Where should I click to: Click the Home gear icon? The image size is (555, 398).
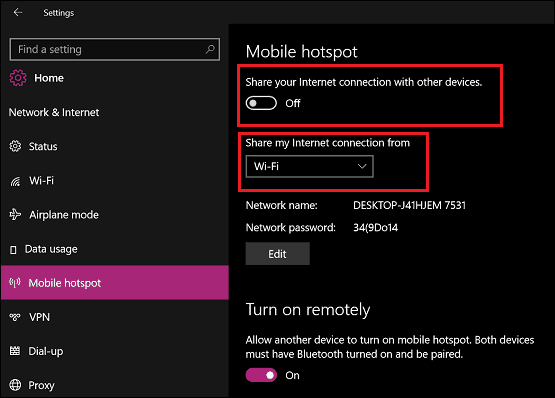18,78
